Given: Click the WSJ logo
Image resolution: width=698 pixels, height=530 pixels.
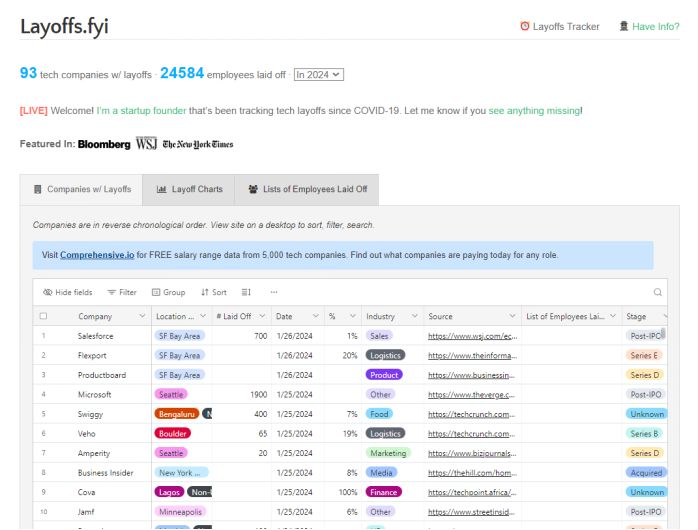Looking at the screenshot, I should point(146,144).
